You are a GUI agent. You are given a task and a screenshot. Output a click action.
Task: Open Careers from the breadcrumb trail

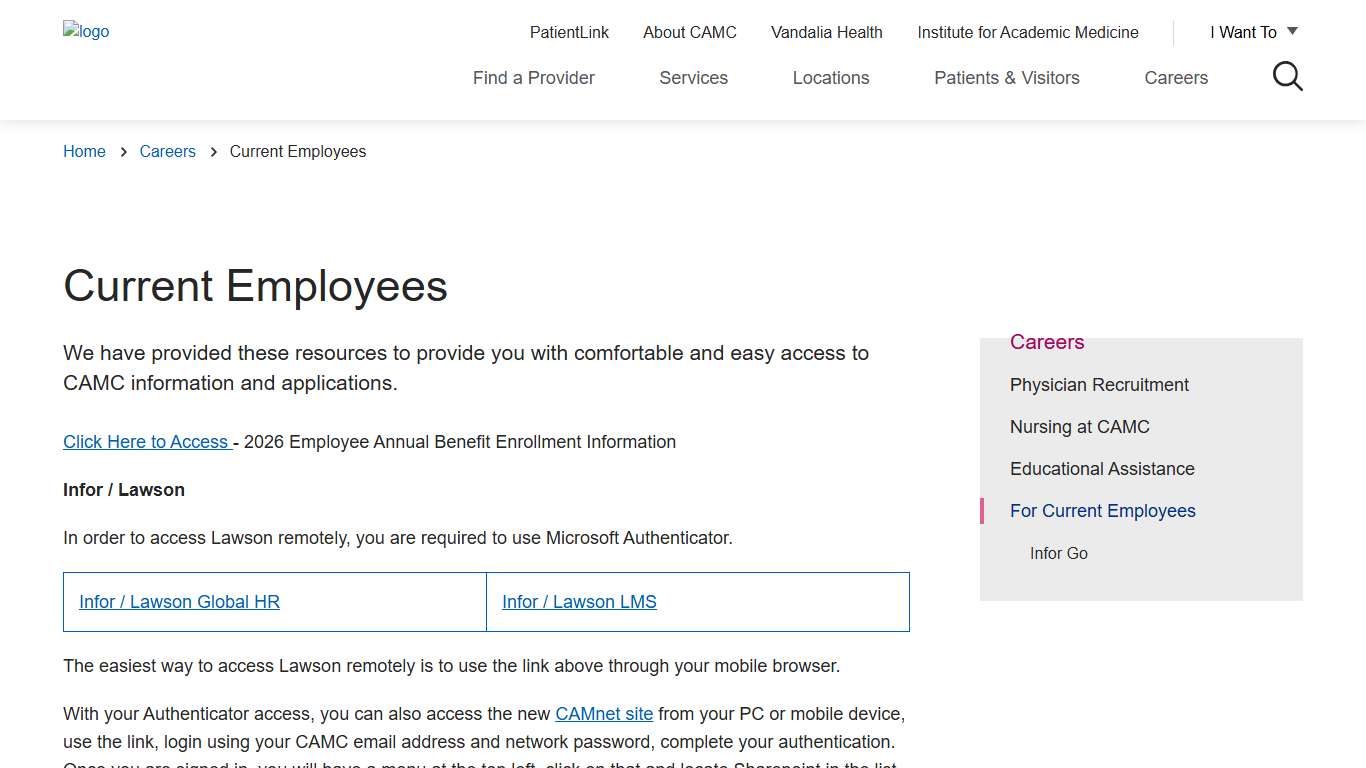coord(167,151)
